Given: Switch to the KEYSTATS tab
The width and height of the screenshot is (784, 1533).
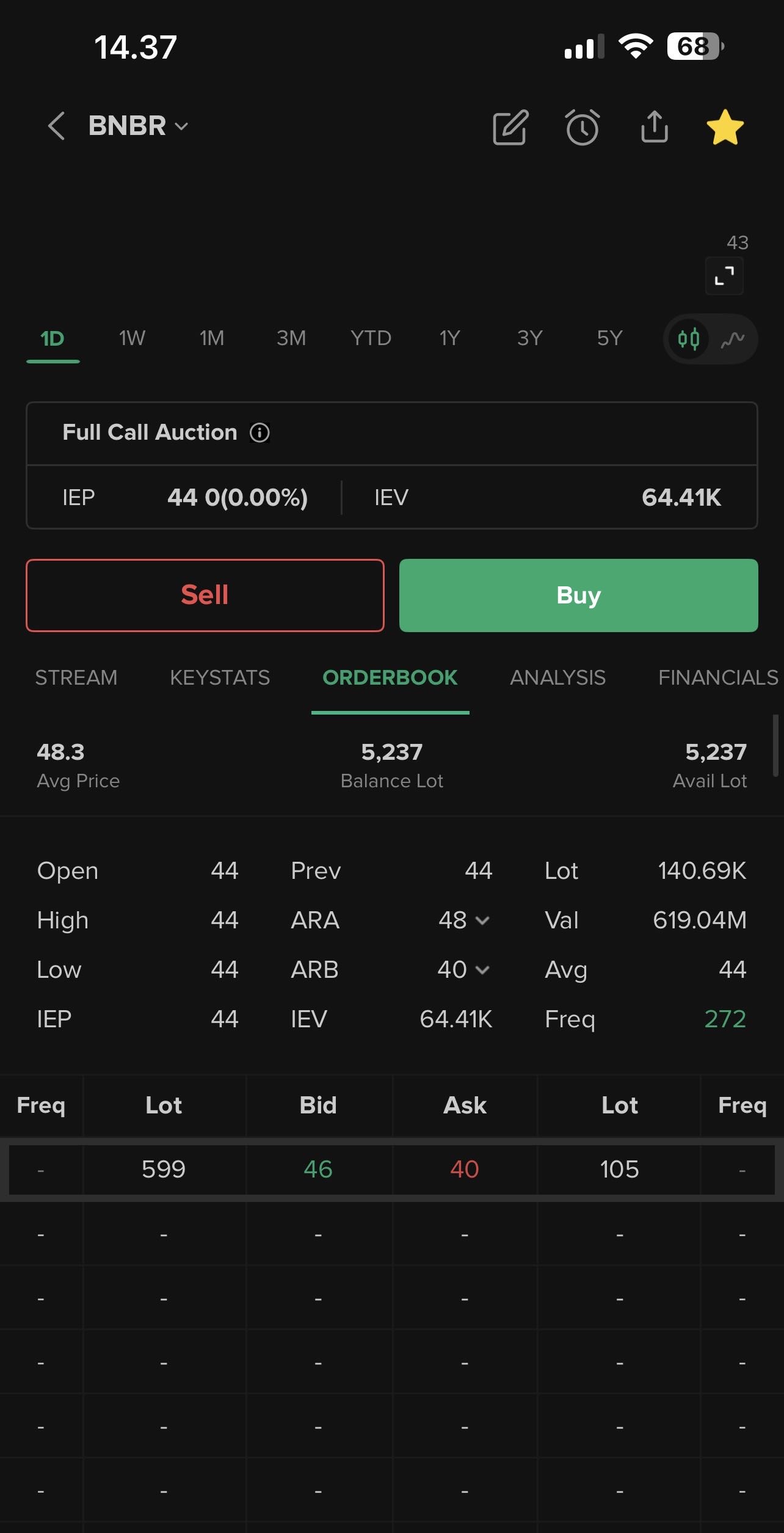Looking at the screenshot, I should (x=220, y=678).
